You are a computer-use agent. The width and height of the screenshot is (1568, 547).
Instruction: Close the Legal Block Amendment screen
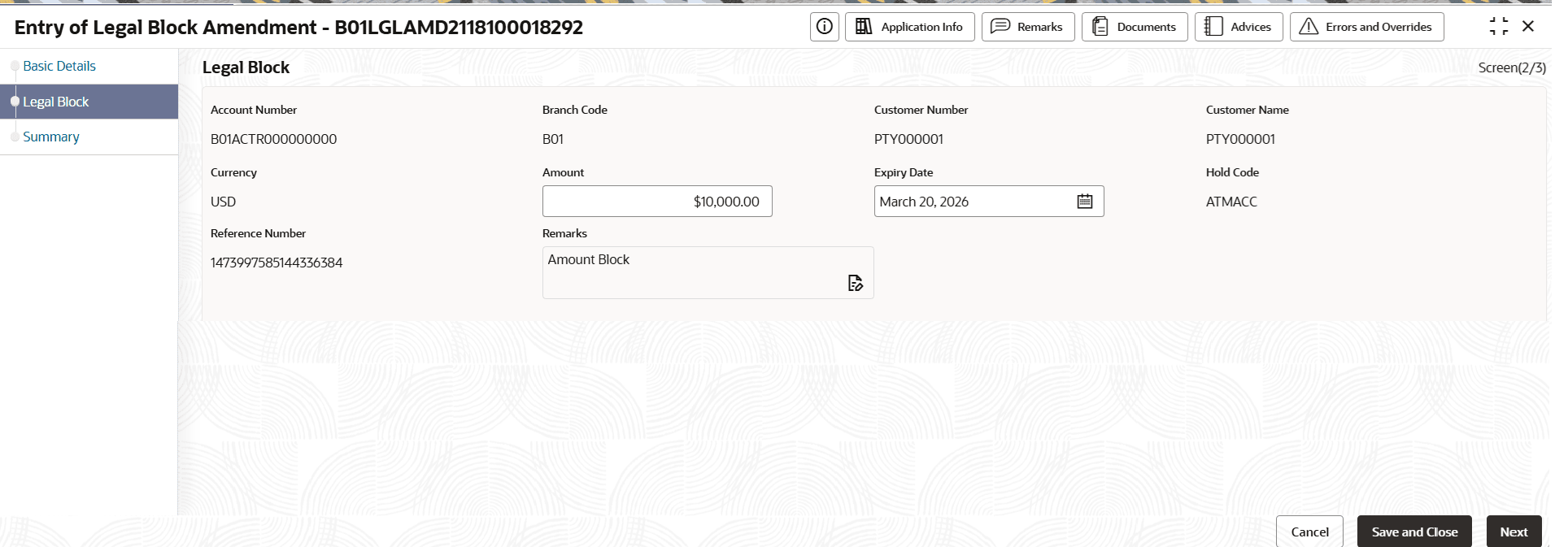pos(1528,27)
